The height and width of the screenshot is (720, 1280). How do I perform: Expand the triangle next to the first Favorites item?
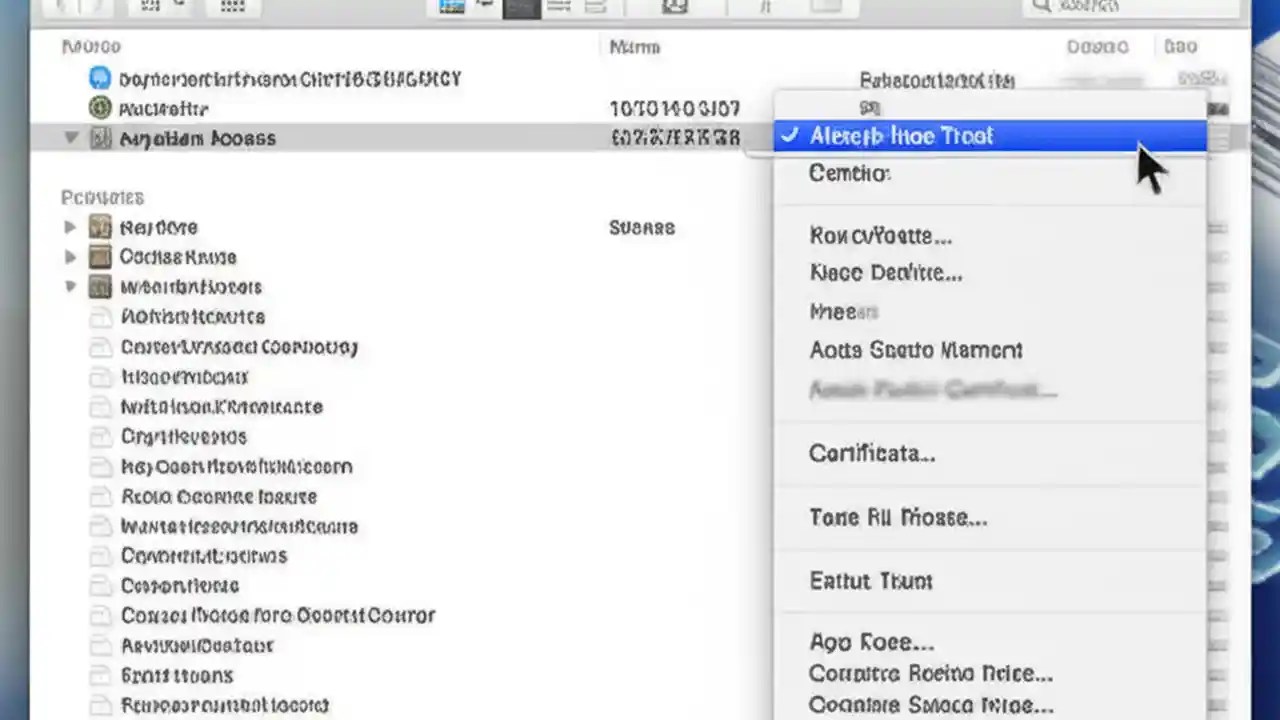(x=70, y=227)
